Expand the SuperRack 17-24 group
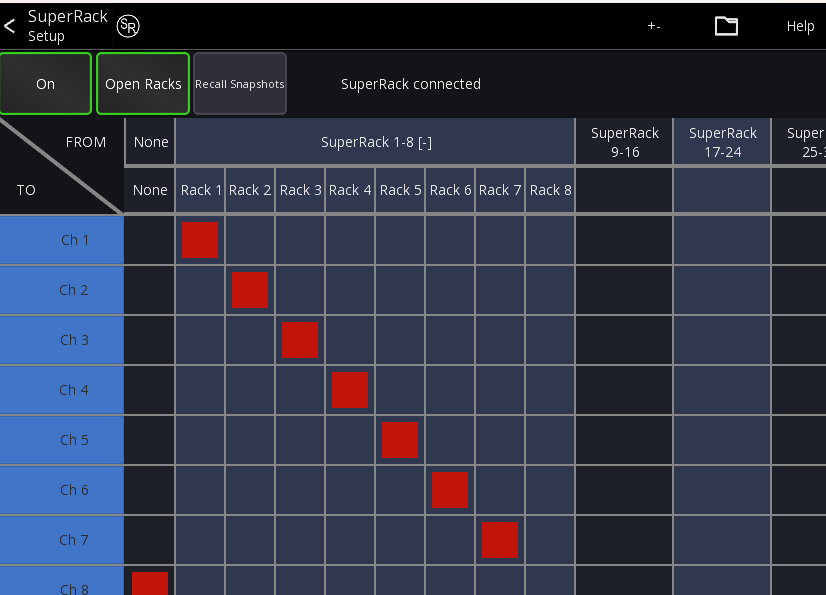Viewport: 826px width, 595px height. (722, 142)
